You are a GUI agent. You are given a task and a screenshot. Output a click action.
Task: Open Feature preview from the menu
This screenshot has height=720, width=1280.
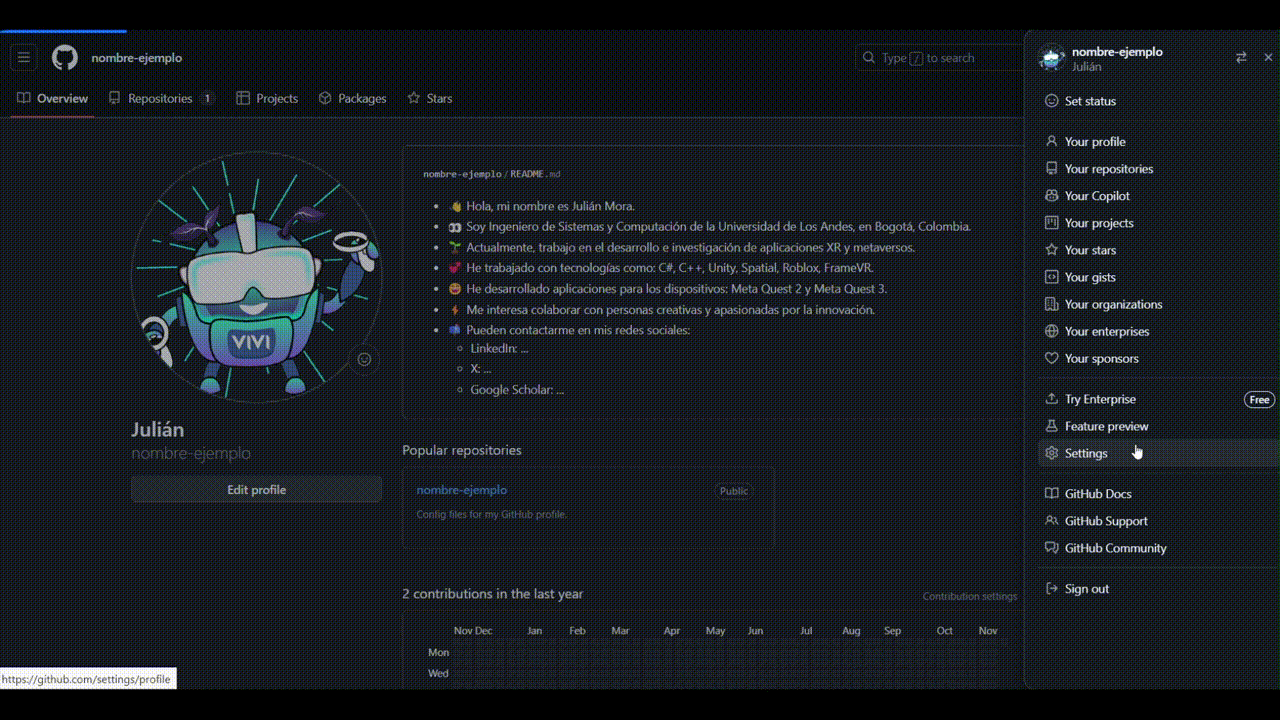point(1106,426)
